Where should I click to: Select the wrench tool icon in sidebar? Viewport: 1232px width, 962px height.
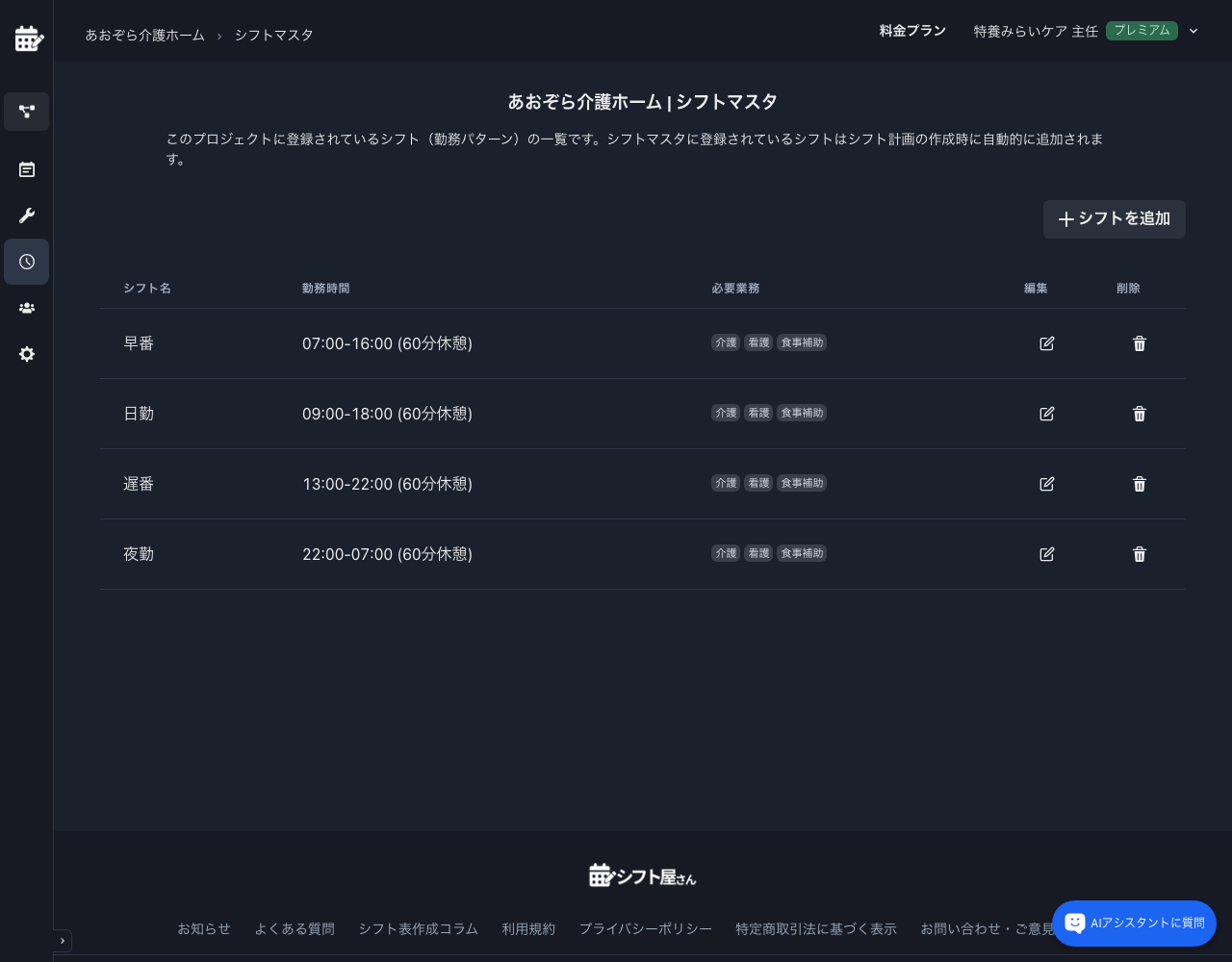(26, 215)
